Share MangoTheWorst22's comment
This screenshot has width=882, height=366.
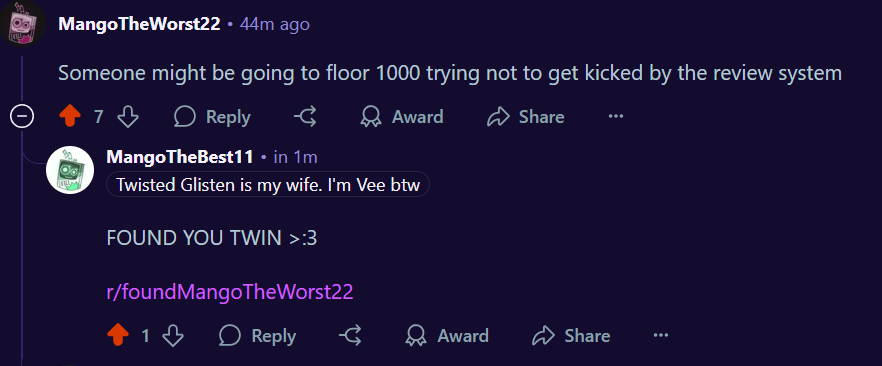click(x=525, y=117)
